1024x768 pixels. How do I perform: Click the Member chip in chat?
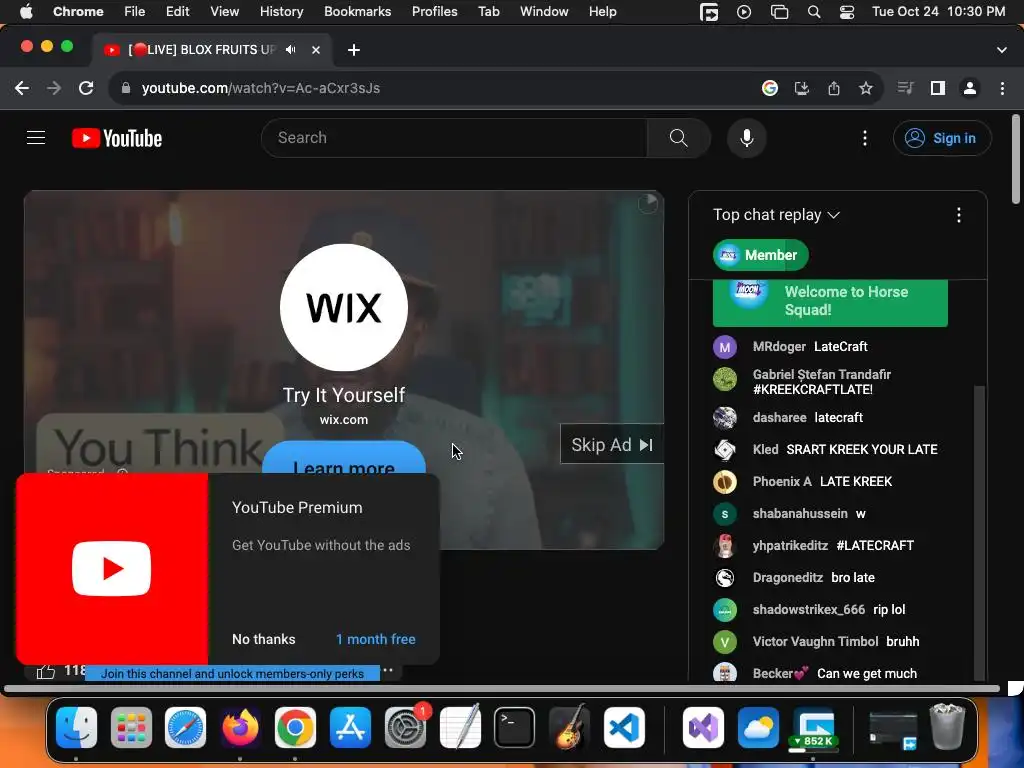[x=761, y=255]
